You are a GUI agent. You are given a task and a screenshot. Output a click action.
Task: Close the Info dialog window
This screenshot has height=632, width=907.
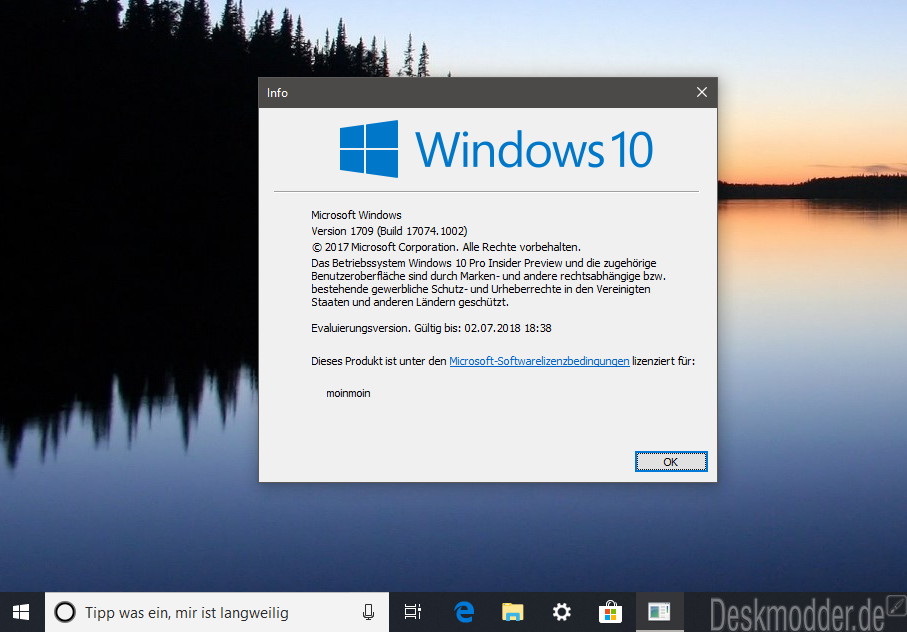pyautogui.click(x=702, y=93)
